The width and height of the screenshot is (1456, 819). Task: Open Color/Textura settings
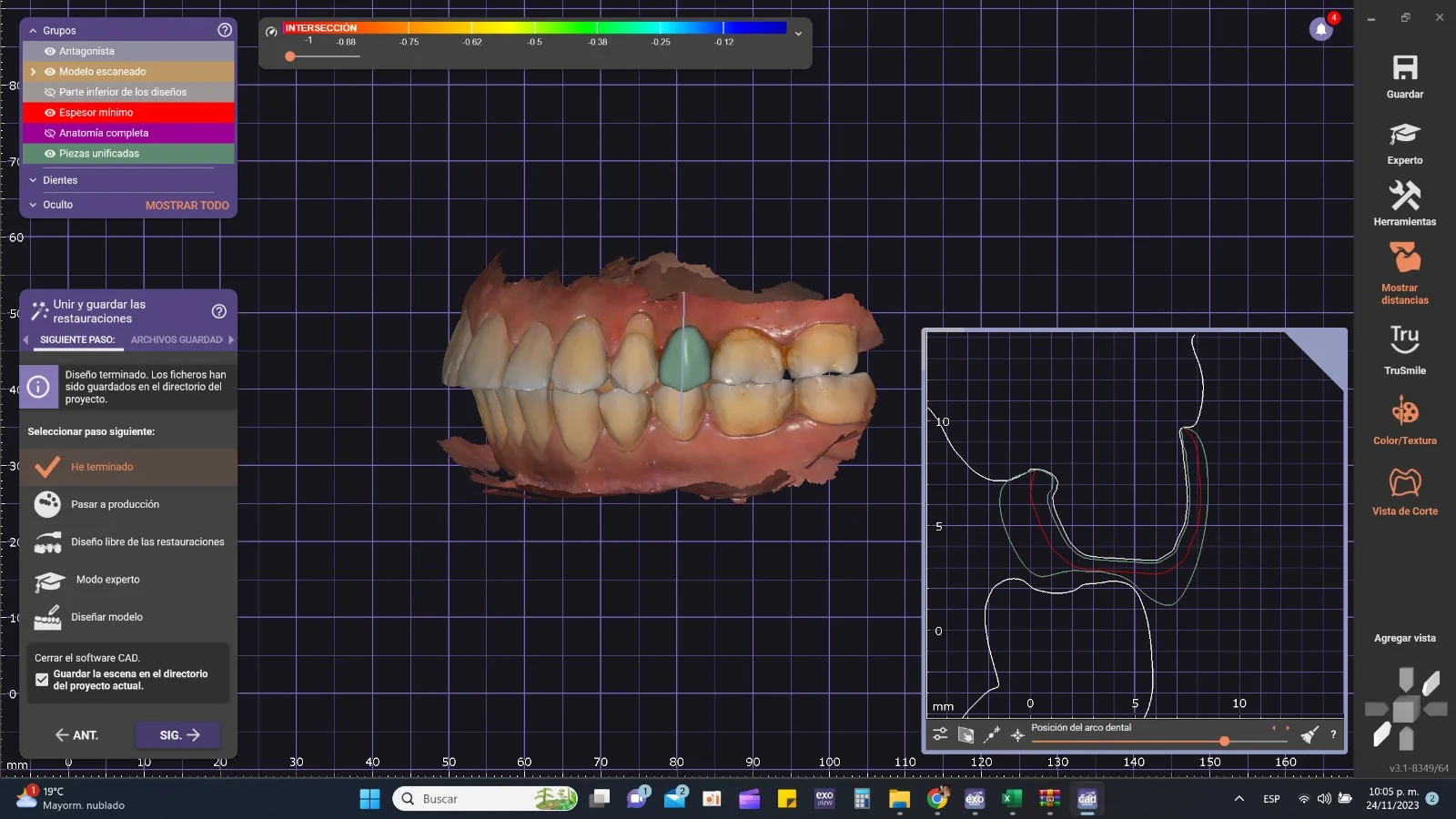point(1404,411)
